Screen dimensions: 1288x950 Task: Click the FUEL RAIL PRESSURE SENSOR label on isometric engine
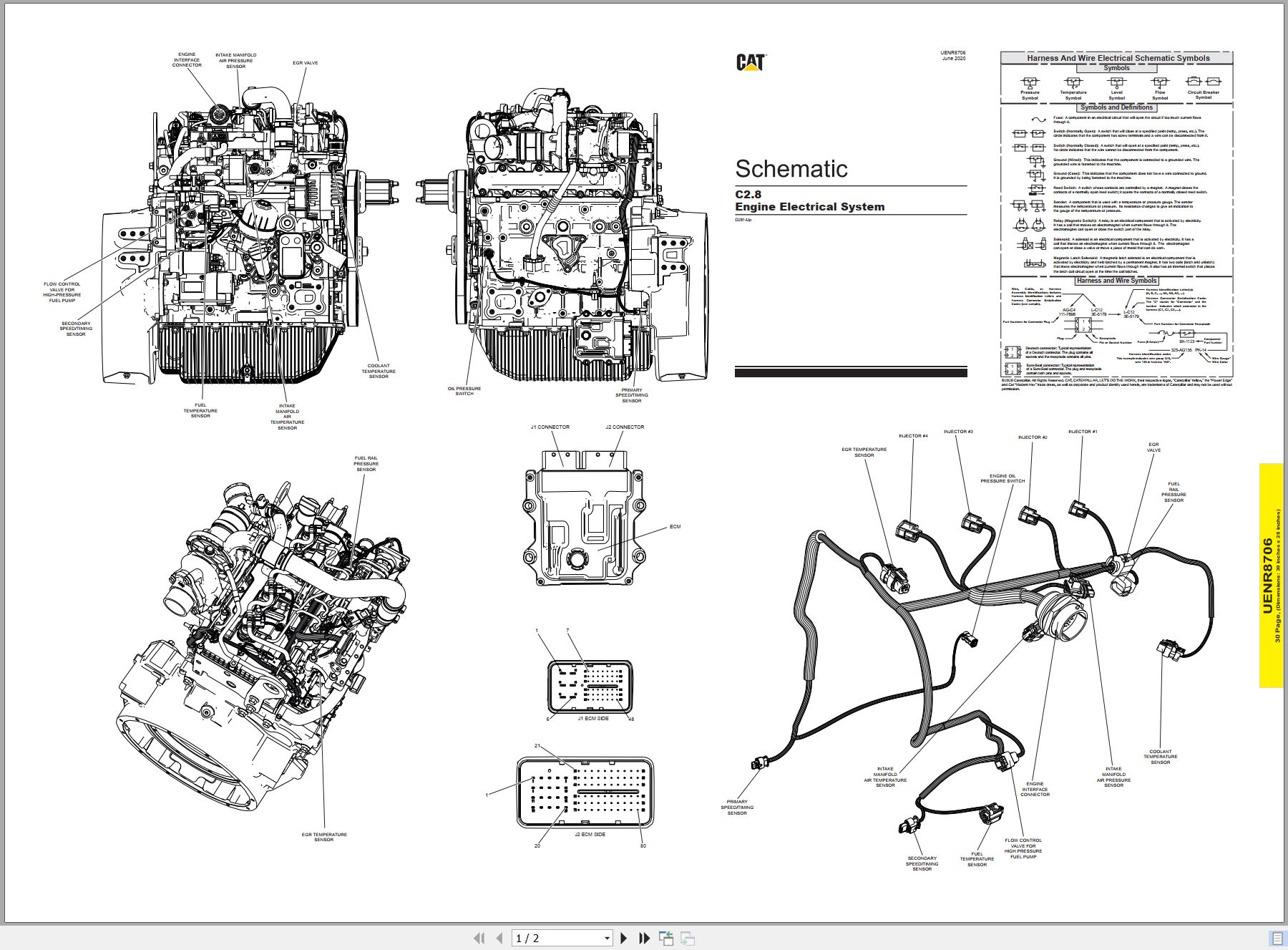click(x=366, y=464)
